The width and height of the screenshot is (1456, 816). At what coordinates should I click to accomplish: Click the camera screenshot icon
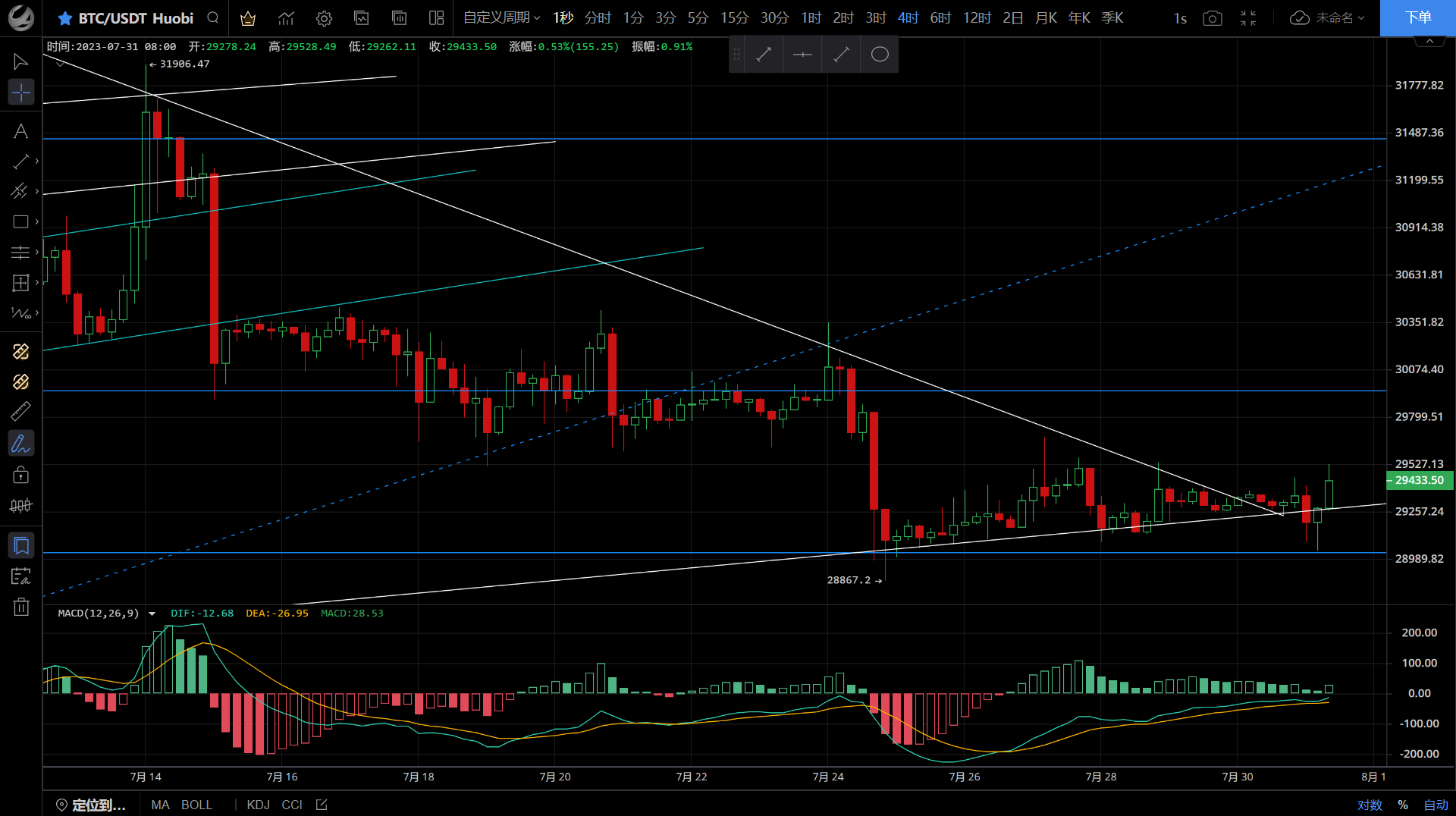(x=1212, y=18)
